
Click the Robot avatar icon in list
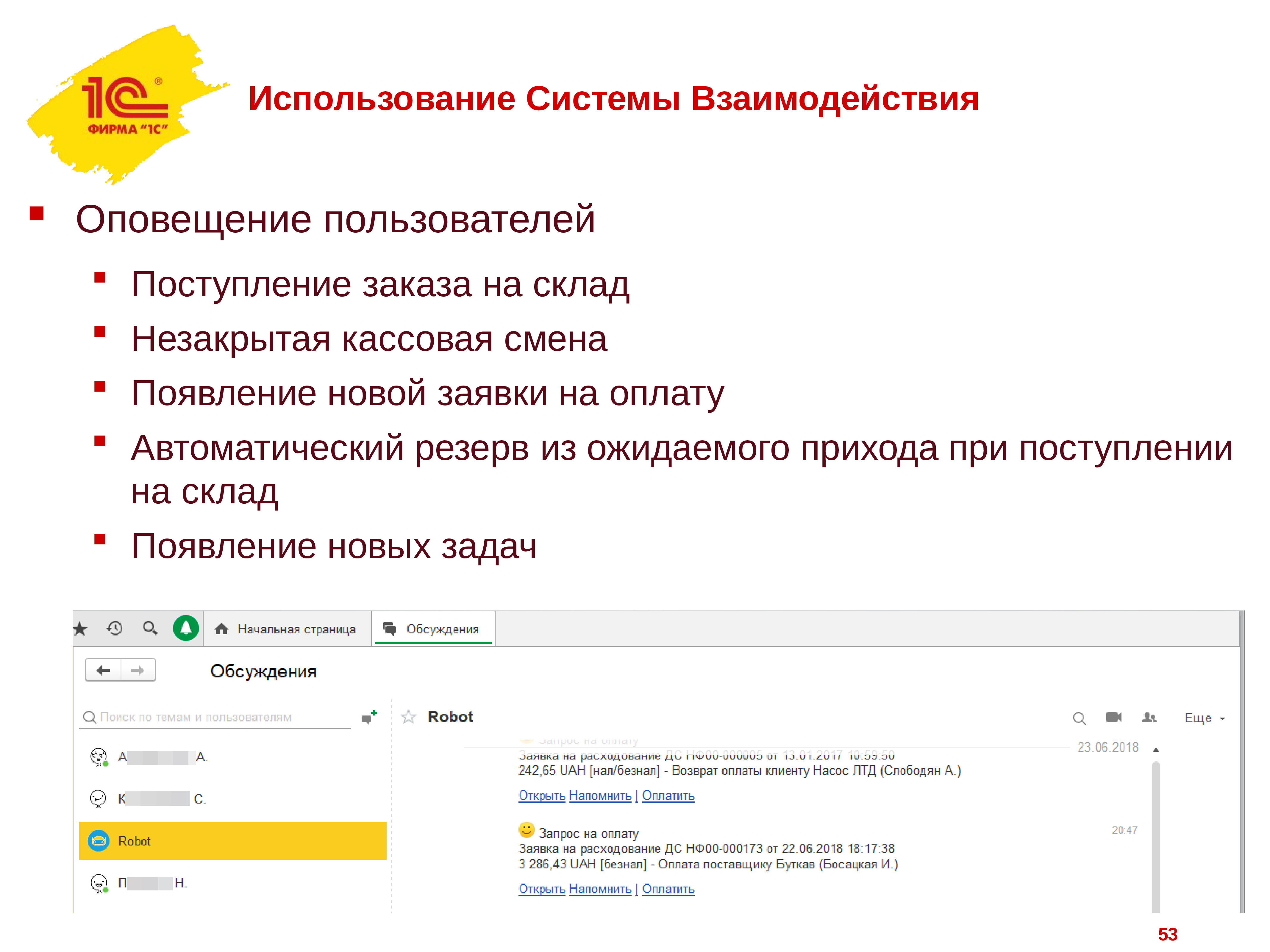coord(99,841)
